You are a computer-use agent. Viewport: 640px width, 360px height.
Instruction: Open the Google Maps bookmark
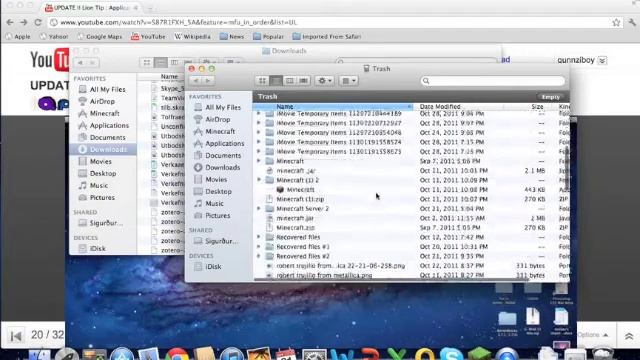(100, 36)
